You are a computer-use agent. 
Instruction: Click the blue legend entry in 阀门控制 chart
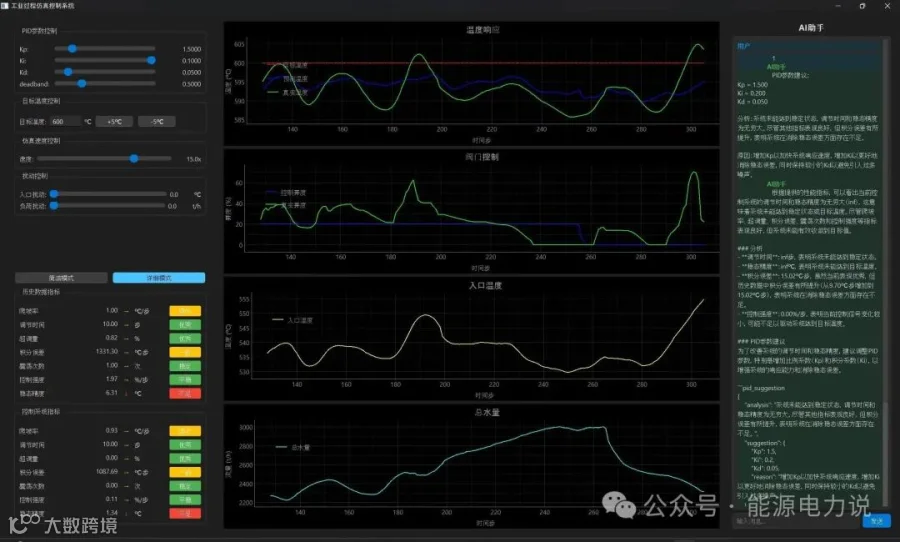point(286,193)
